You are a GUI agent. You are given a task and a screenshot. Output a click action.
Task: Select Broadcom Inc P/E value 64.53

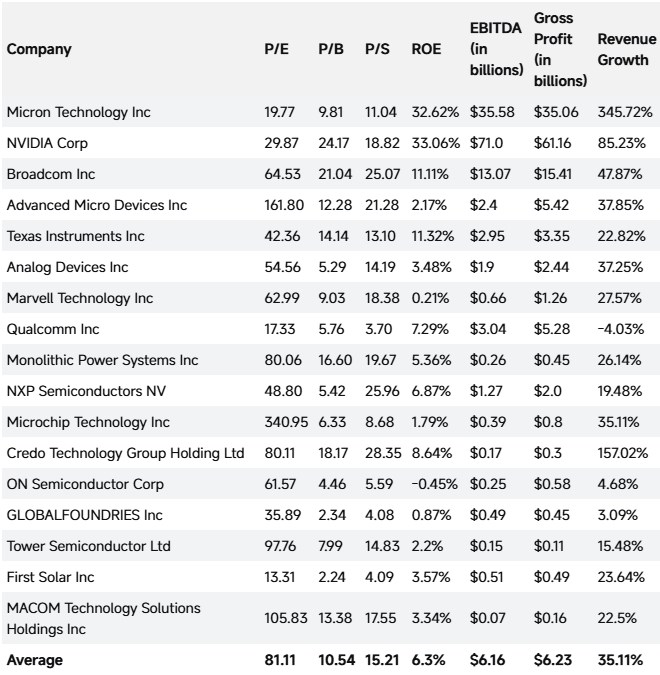282,174
